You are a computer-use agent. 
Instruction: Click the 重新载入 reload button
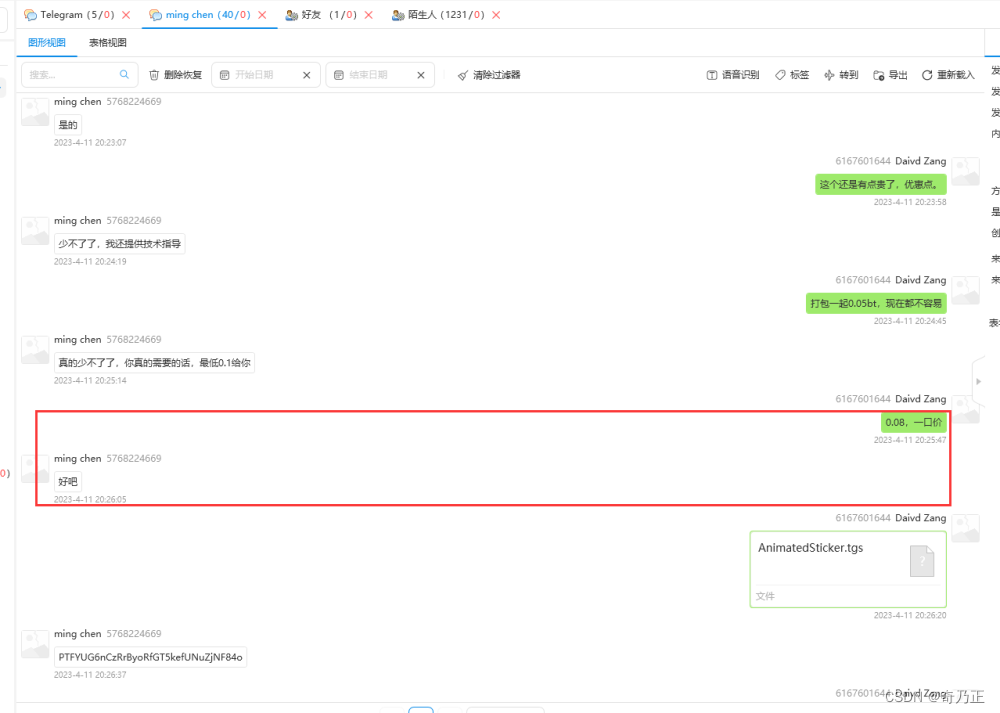point(948,75)
